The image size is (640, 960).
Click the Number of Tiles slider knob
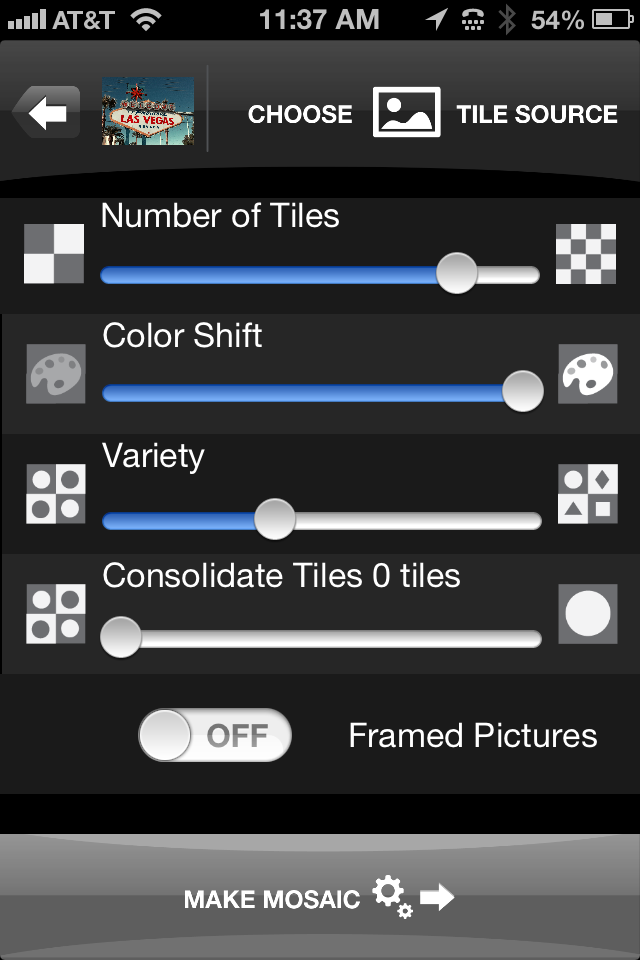pos(457,273)
